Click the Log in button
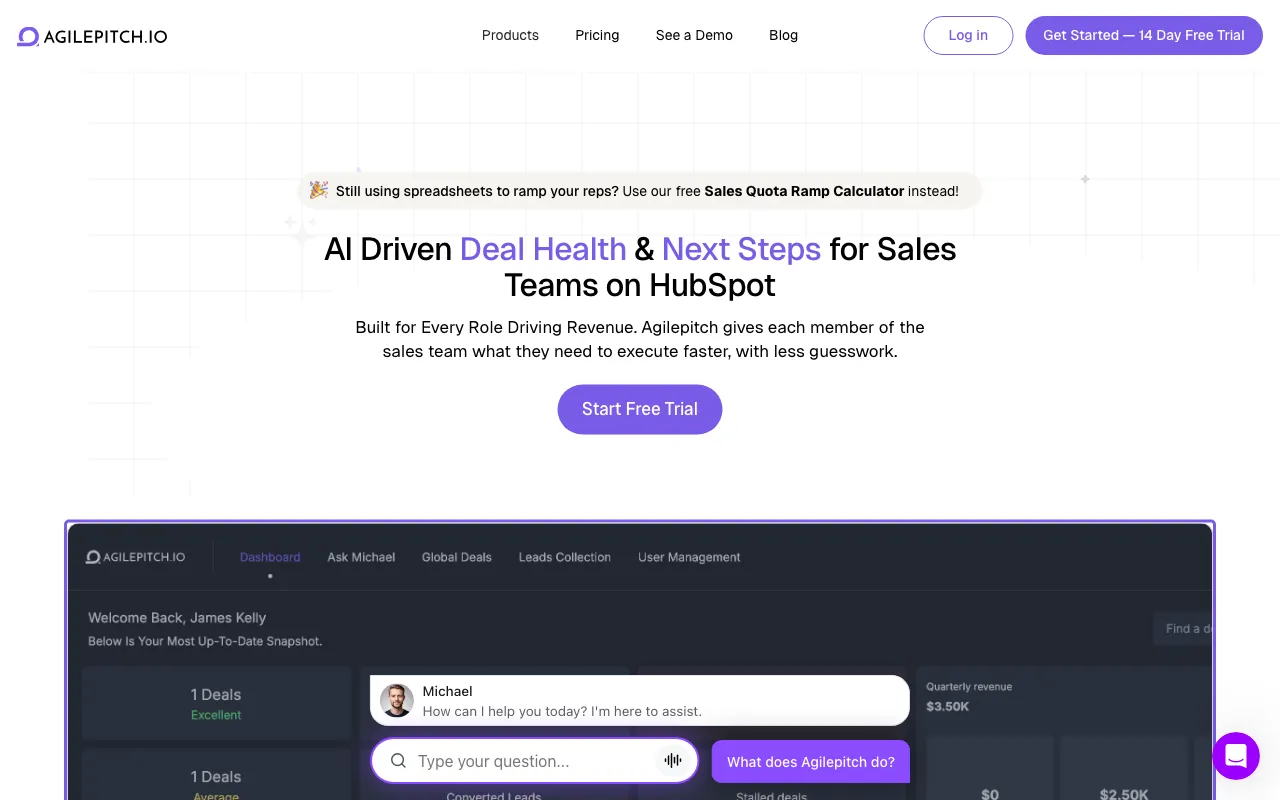1280x800 pixels. (x=968, y=35)
